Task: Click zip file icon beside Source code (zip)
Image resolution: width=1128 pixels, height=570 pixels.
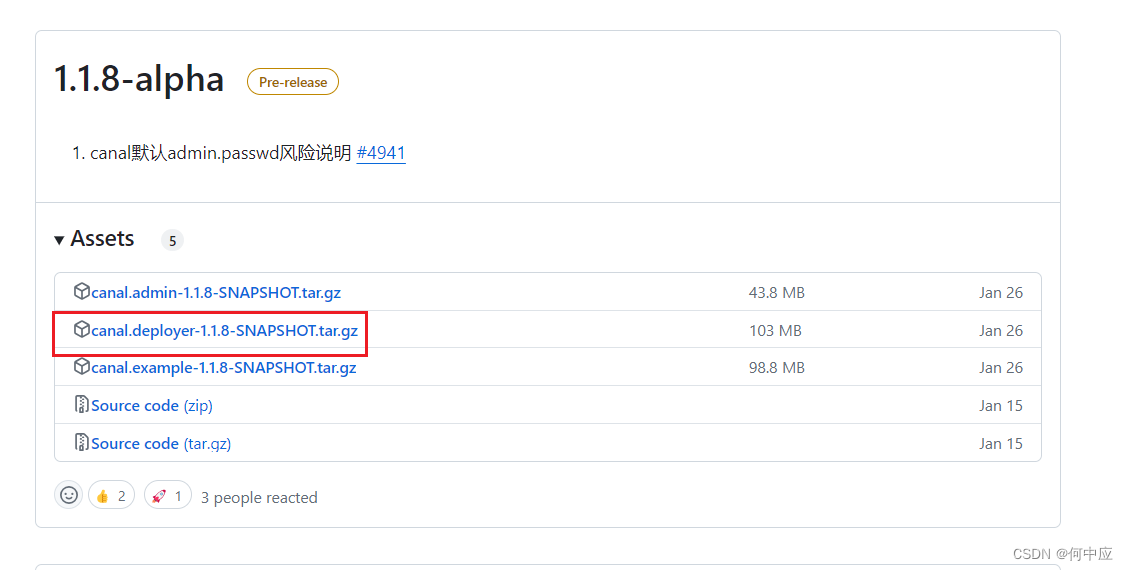Action: tap(81, 404)
